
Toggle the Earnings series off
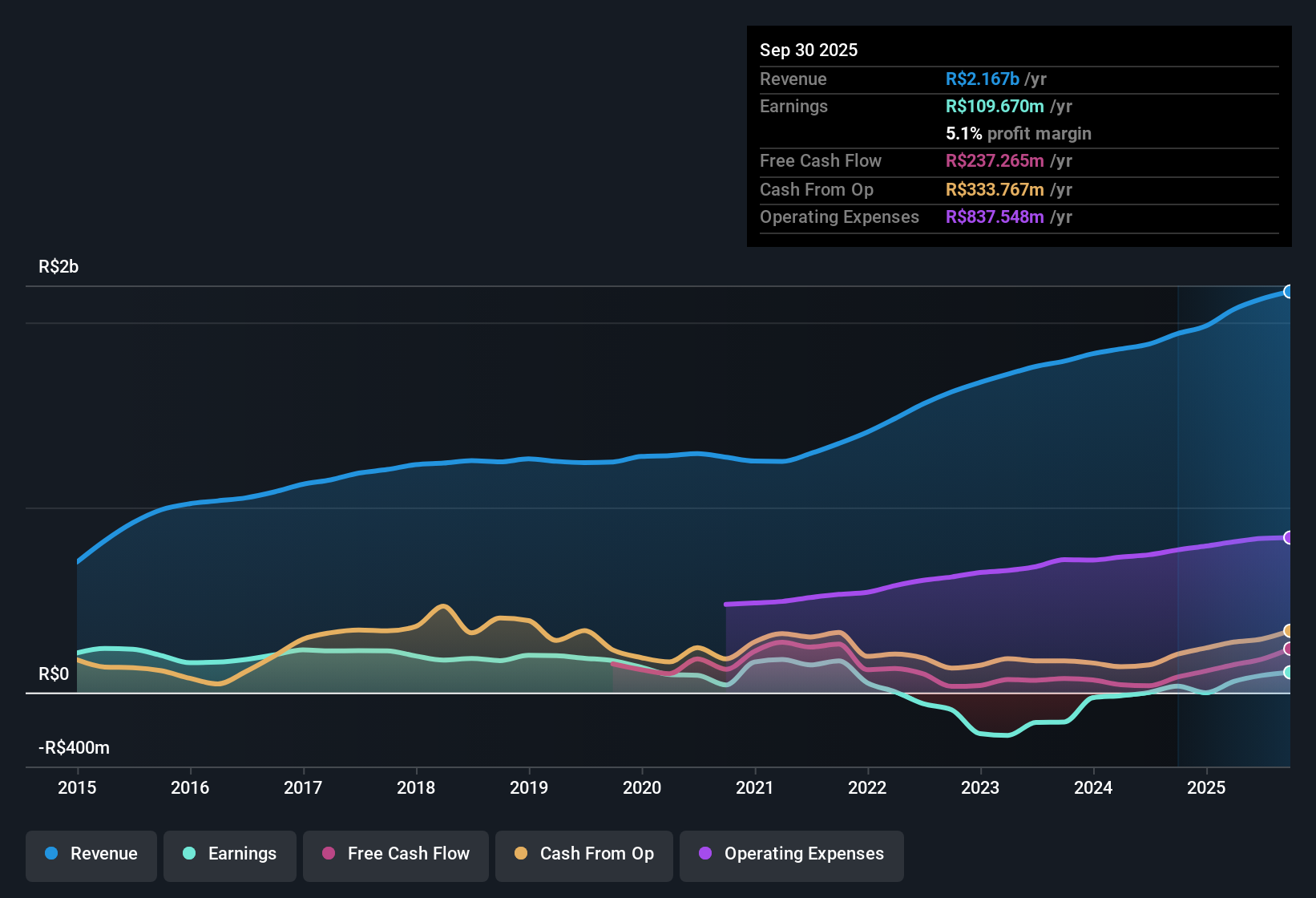[229, 854]
